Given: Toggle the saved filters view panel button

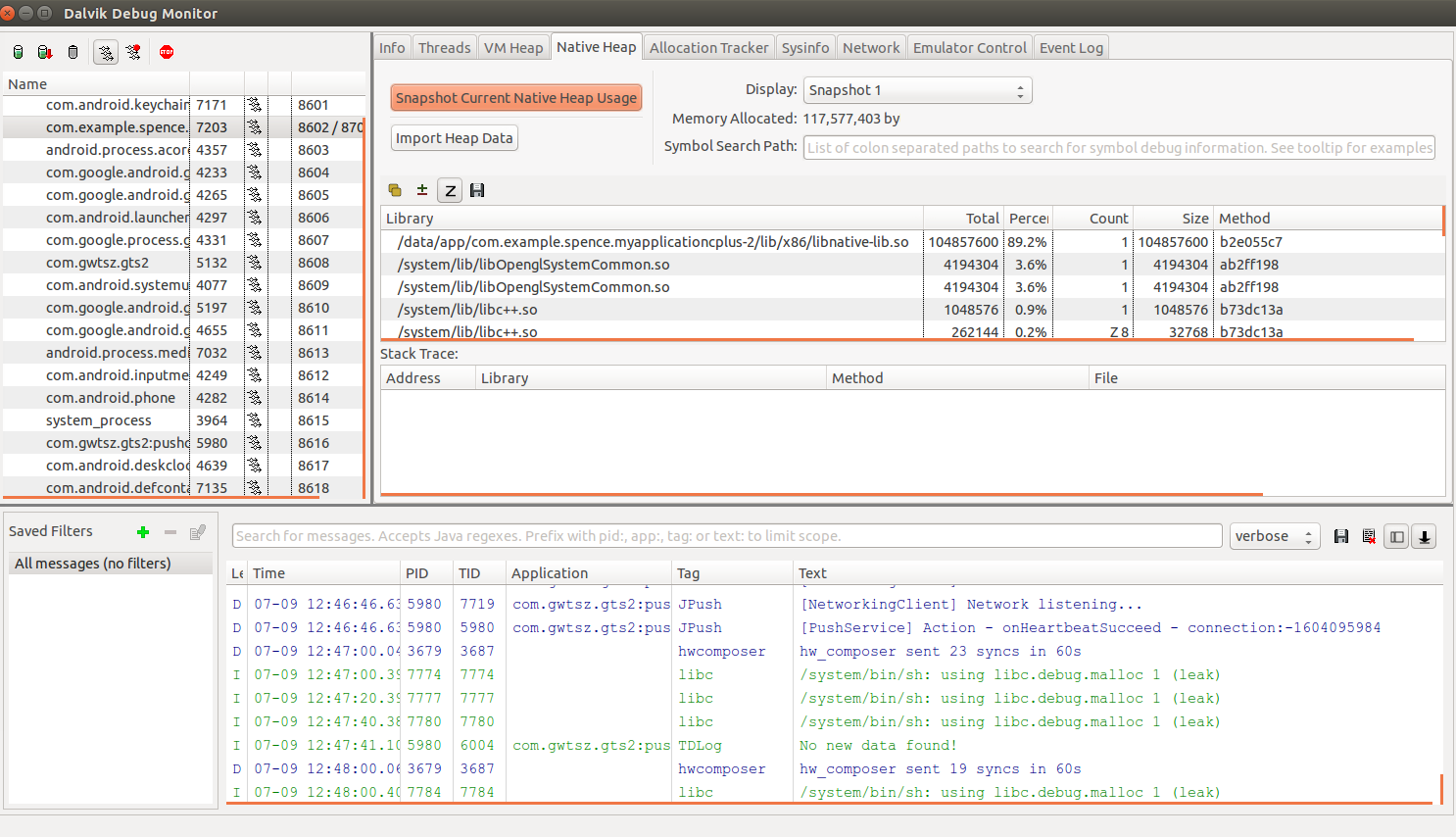Looking at the screenshot, I should (x=1397, y=536).
